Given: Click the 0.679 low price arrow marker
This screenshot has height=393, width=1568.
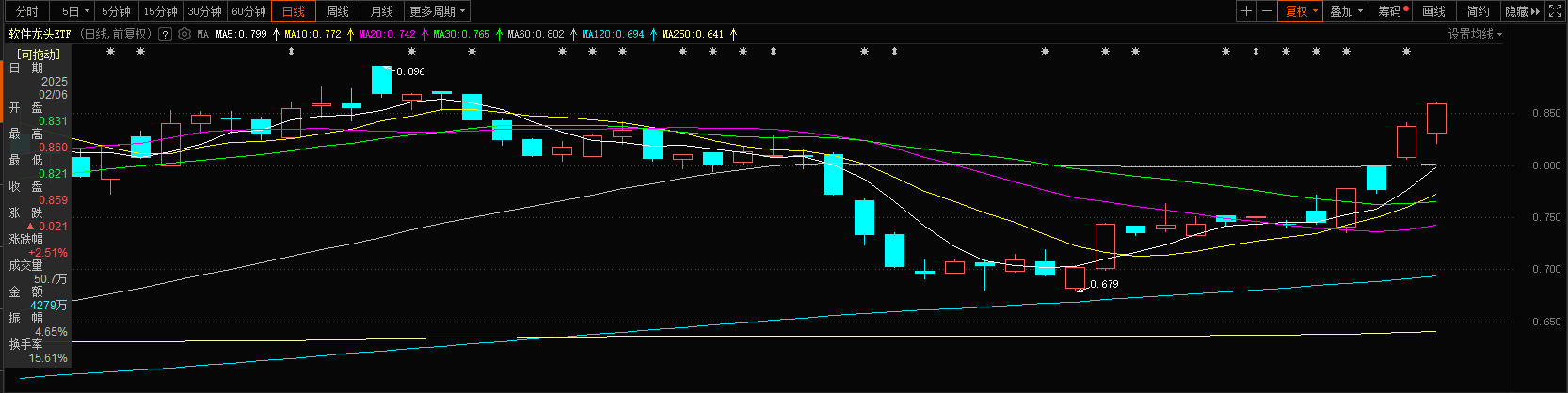Looking at the screenshot, I should click(x=1080, y=291).
